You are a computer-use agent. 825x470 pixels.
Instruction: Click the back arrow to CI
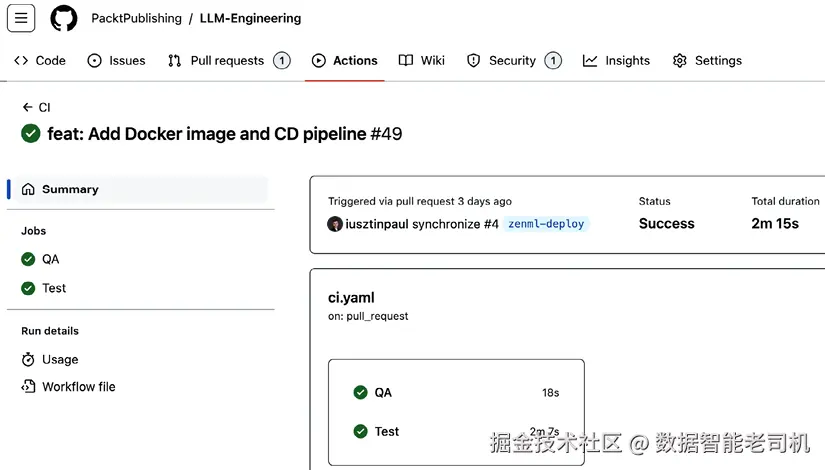coord(28,107)
